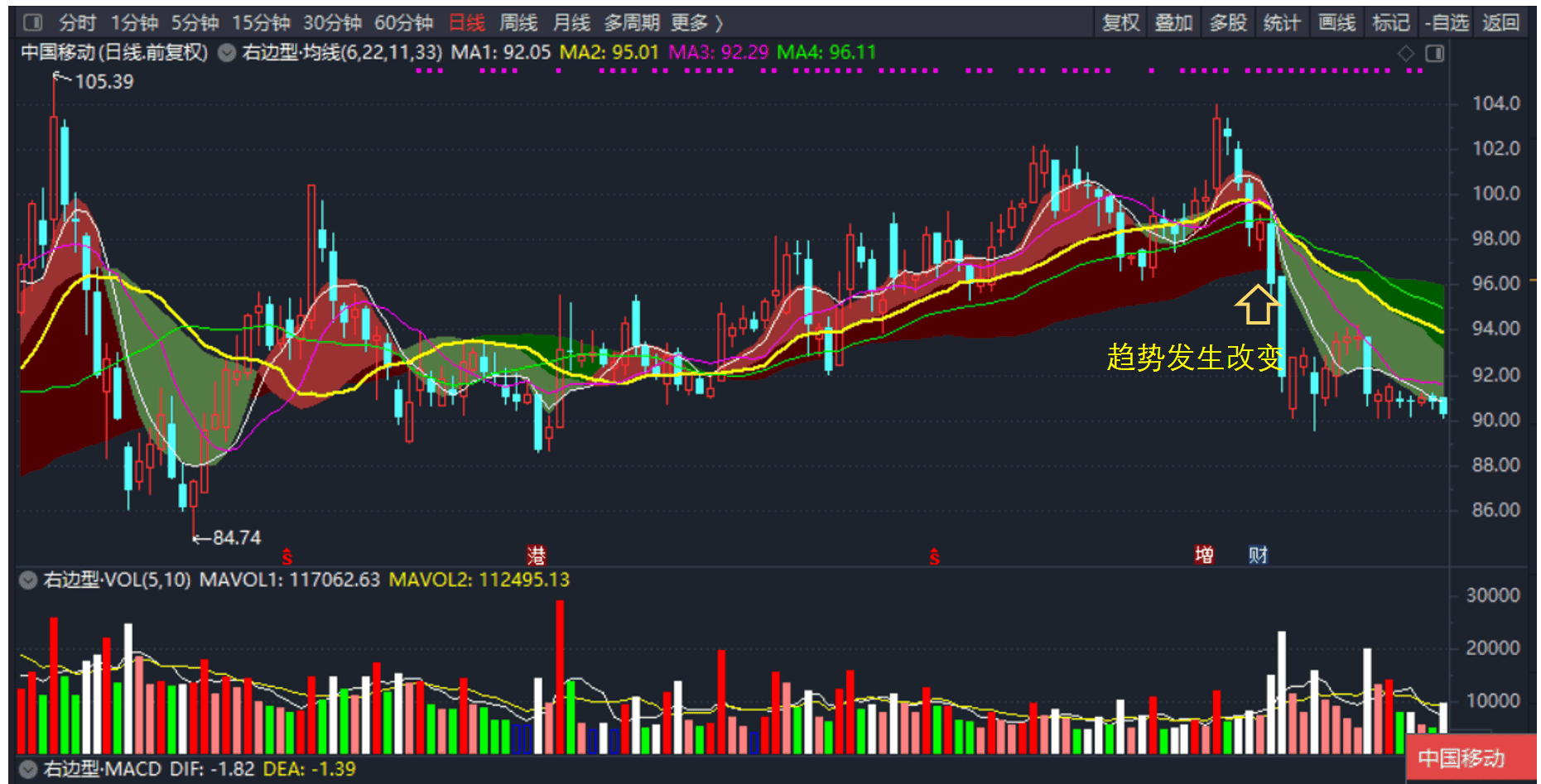
Task: Click the diamond icon at chart top-right
Action: point(1406,53)
